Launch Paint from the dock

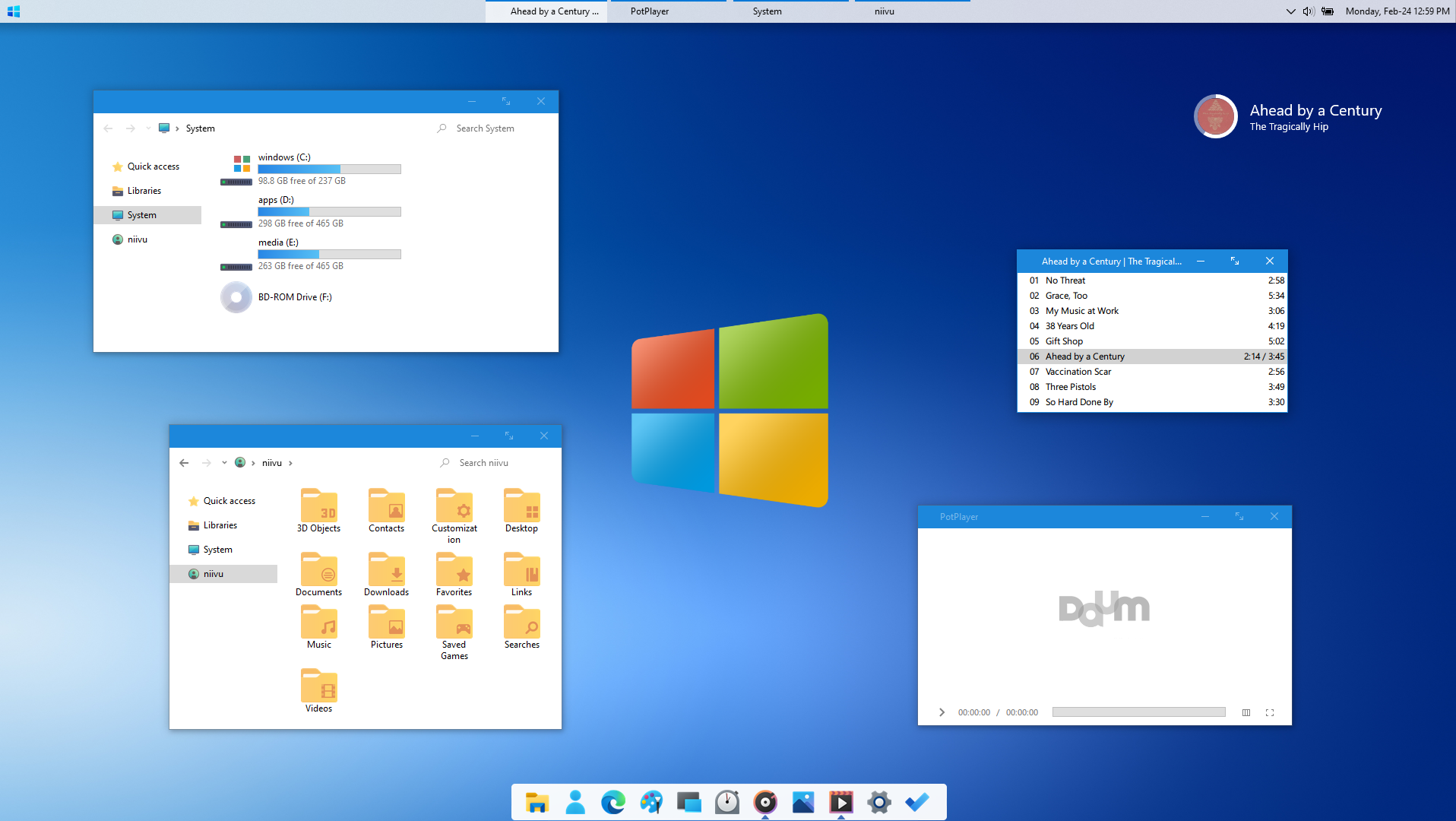click(x=651, y=802)
